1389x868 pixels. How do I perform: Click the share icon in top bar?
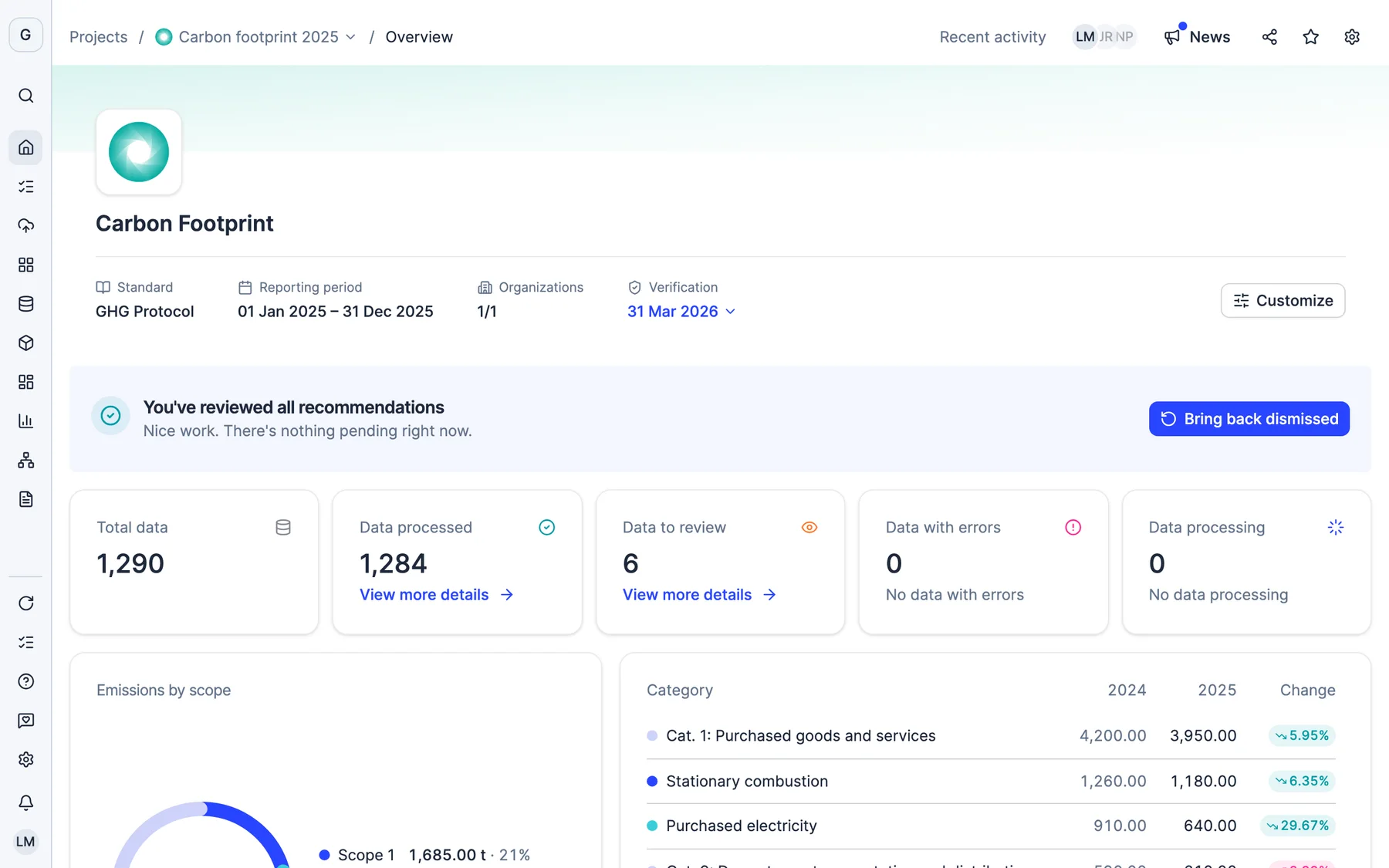click(1269, 37)
